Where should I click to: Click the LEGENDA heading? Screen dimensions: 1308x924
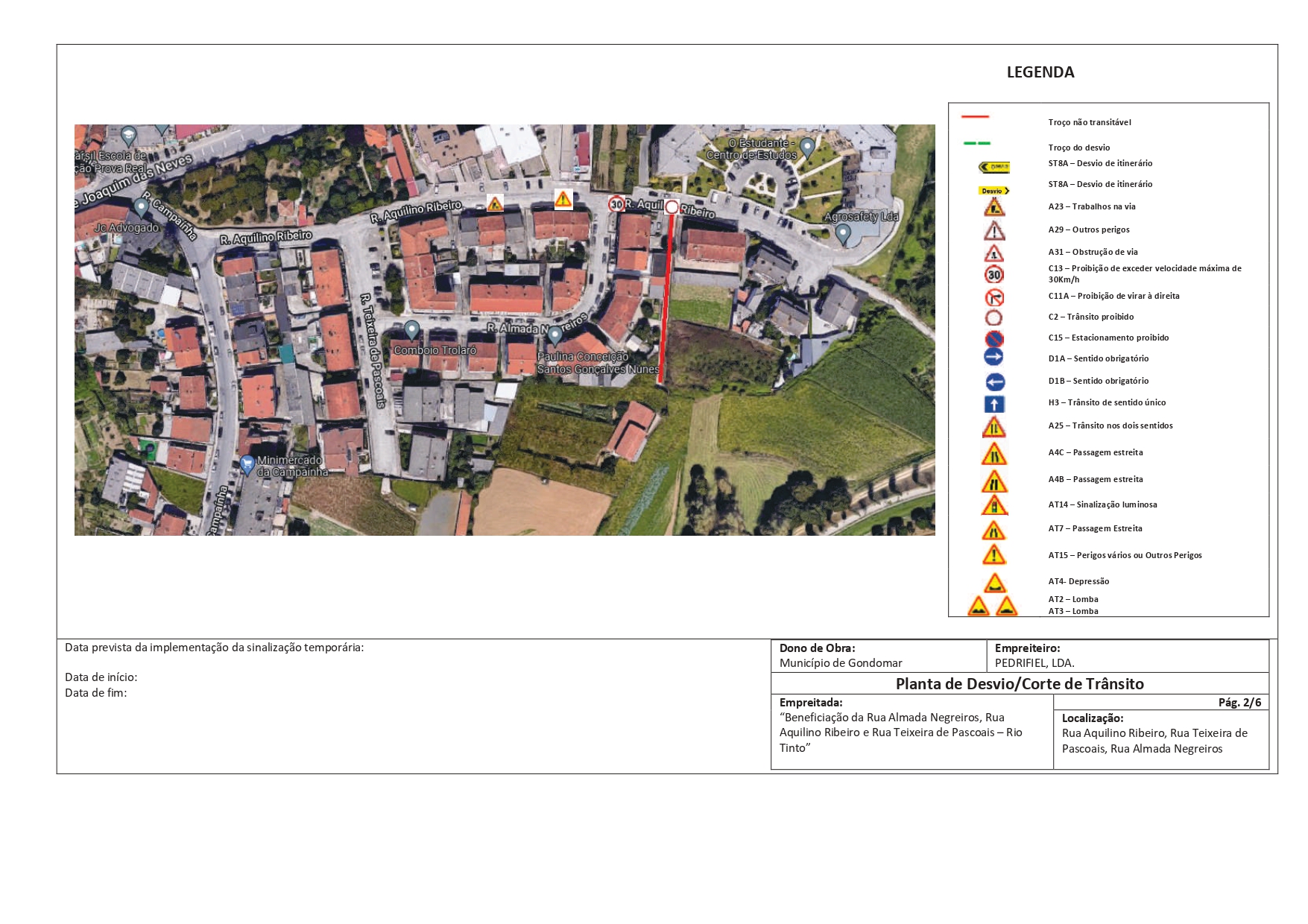tap(1040, 72)
